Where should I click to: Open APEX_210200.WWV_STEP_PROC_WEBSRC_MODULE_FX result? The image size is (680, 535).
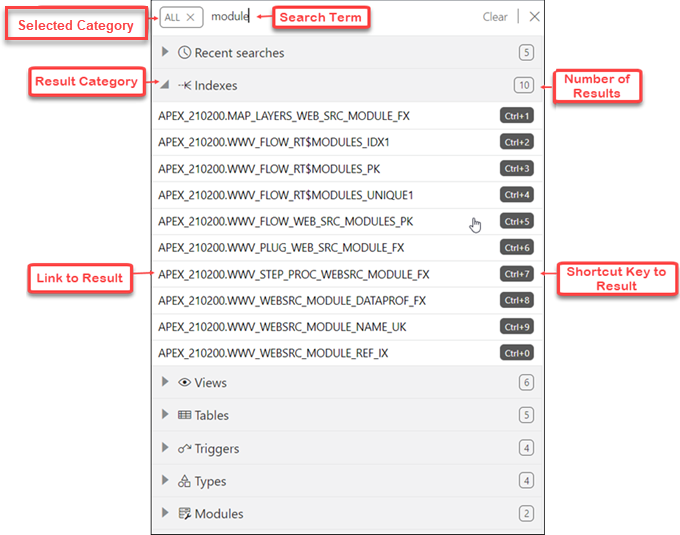tap(294, 274)
